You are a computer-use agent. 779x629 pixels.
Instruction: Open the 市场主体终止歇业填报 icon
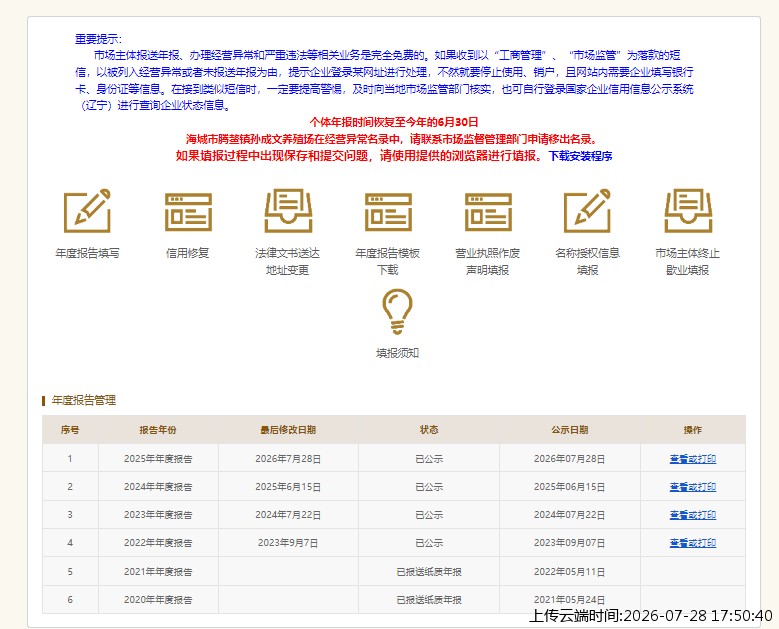click(688, 211)
